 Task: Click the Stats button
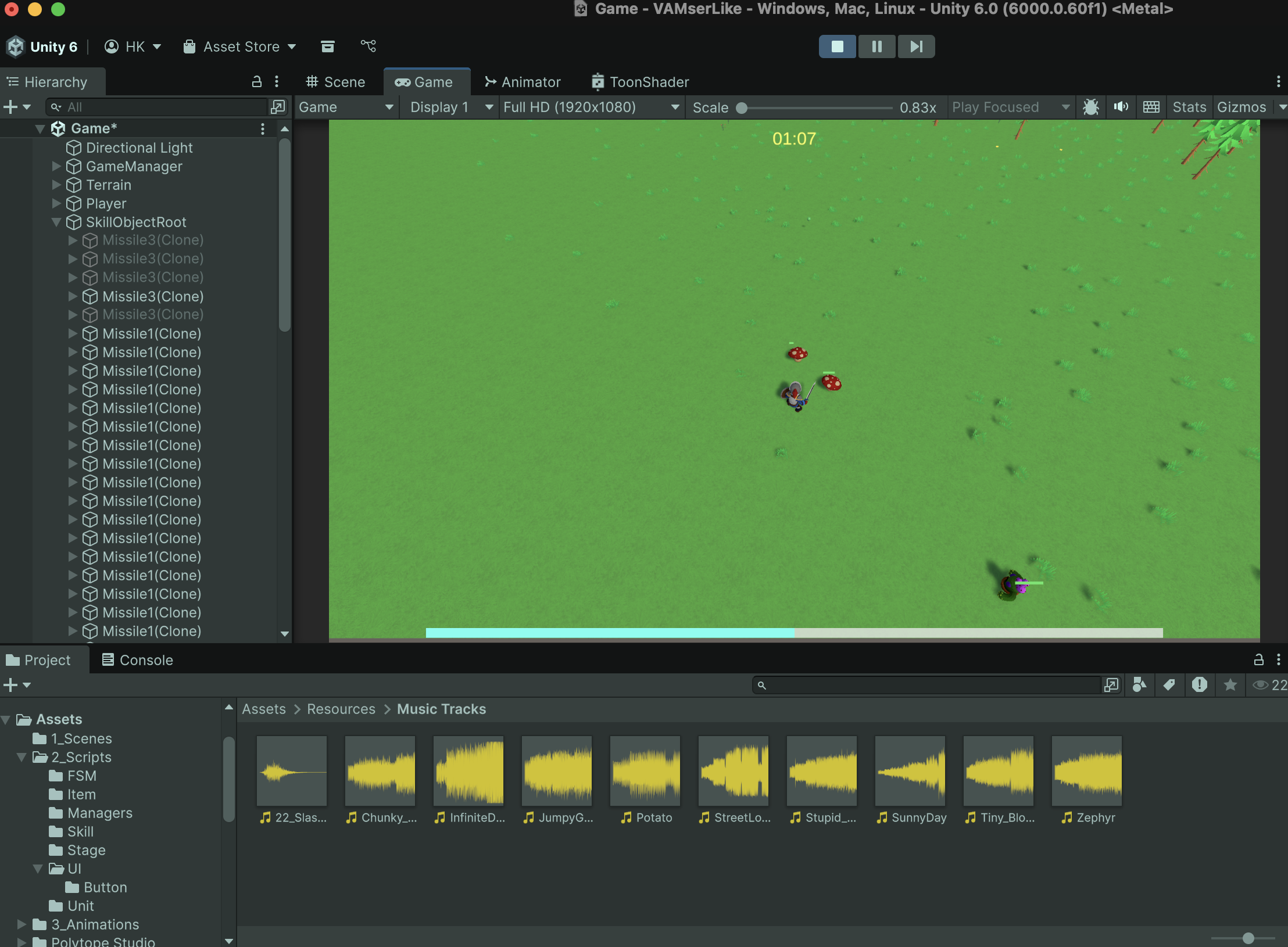coord(1189,107)
